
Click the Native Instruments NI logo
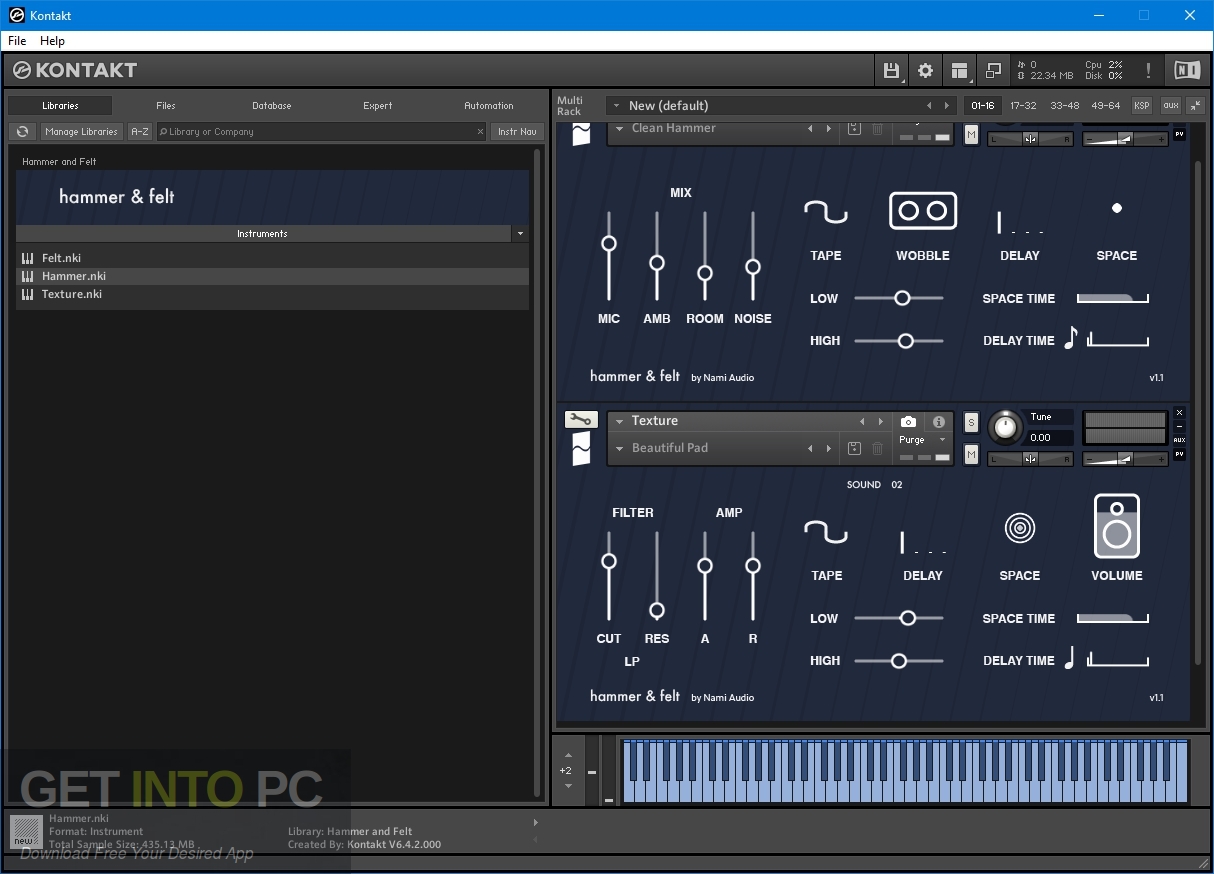coord(1187,70)
